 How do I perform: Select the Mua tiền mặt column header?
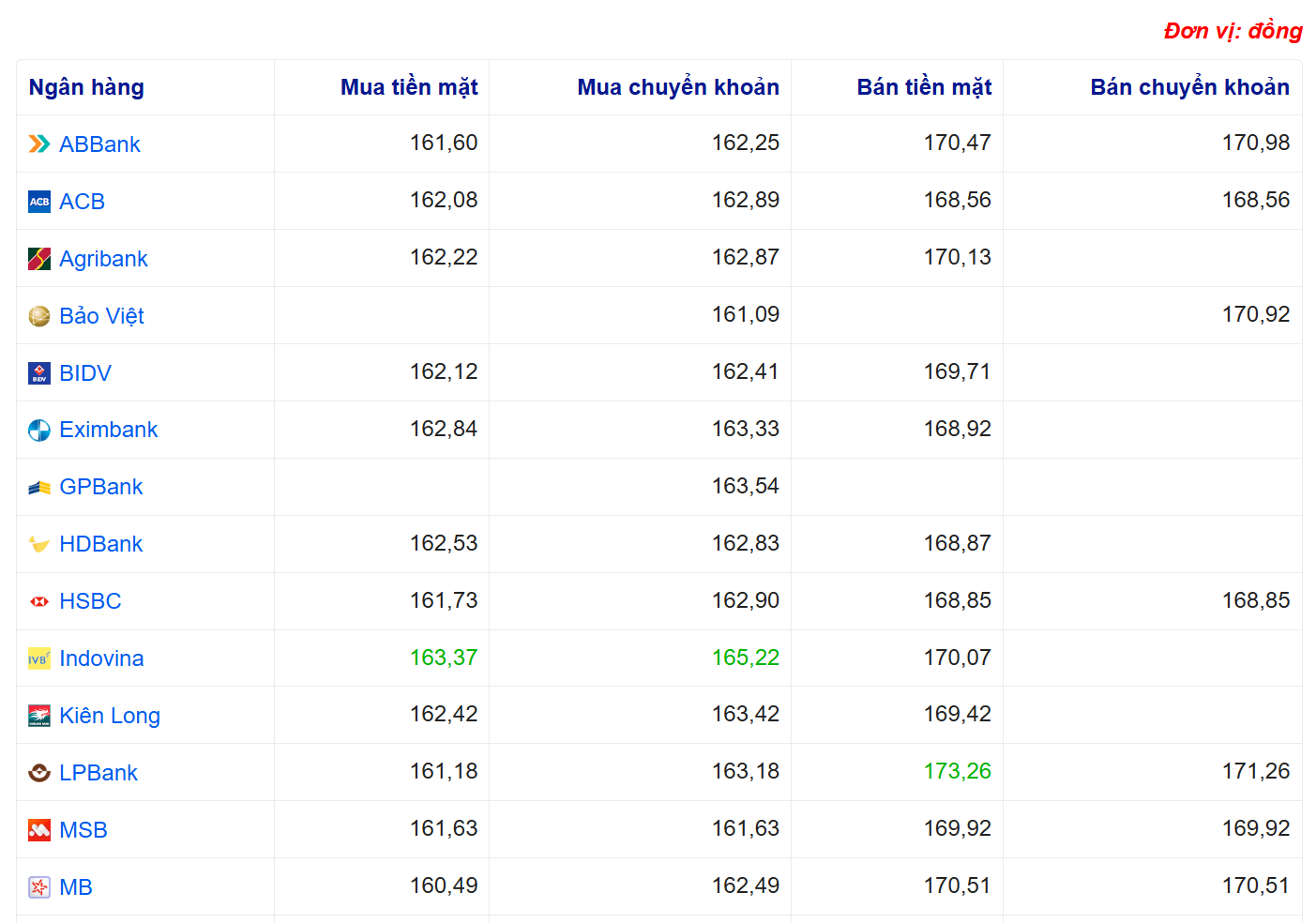click(x=409, y=87)
